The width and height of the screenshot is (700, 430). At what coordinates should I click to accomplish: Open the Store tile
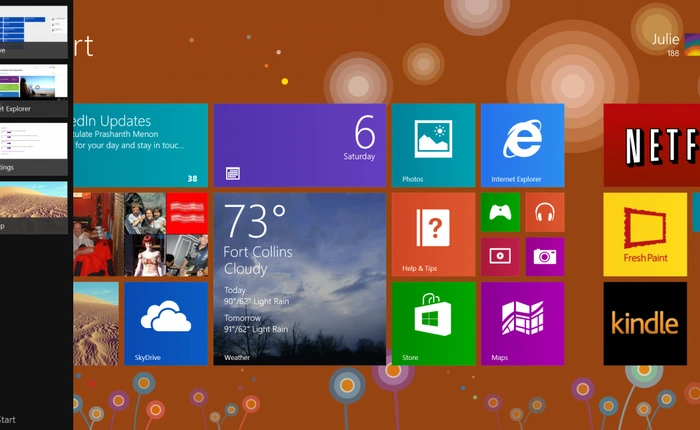click(433, 324)
